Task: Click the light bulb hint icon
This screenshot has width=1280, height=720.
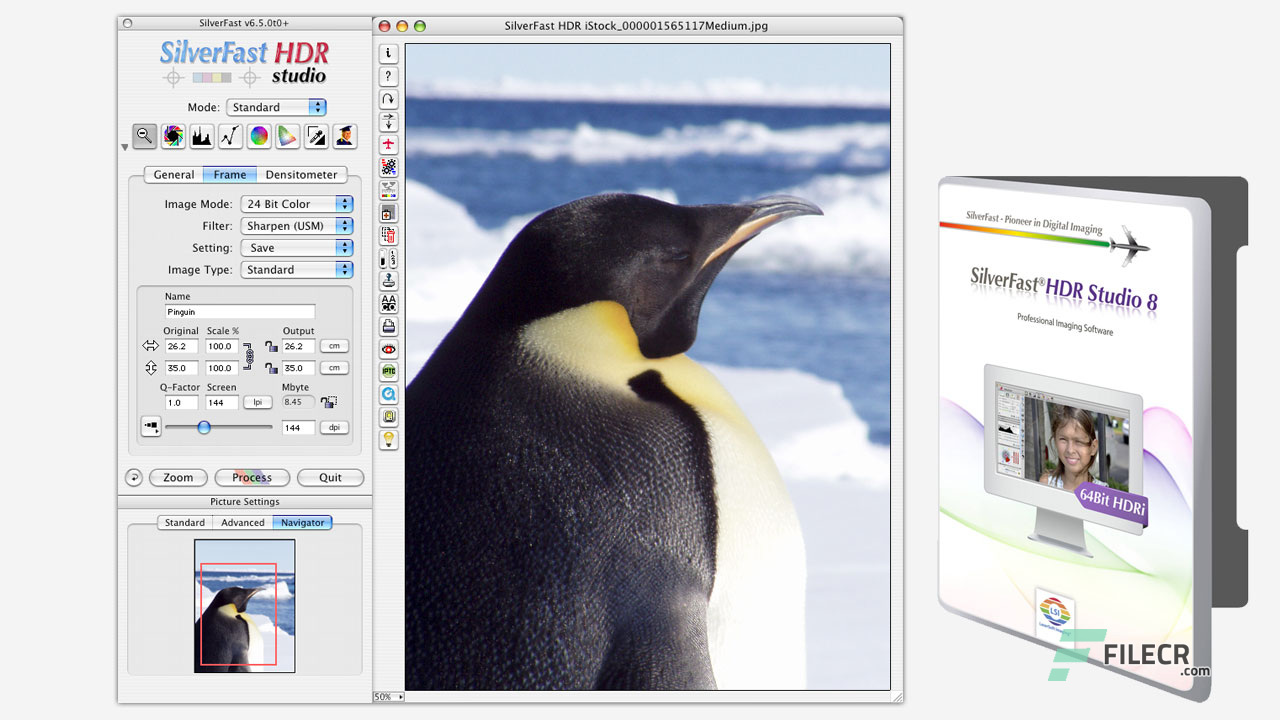Action: (x=389, y=440)
